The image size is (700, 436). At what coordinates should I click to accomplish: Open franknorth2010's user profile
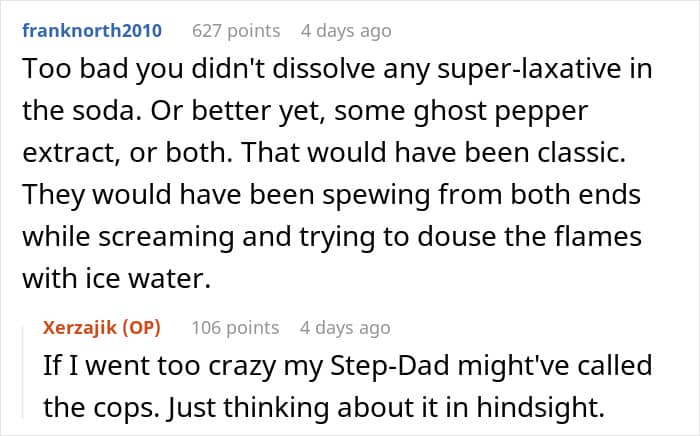pyautogui.click(x=92, y=31)
